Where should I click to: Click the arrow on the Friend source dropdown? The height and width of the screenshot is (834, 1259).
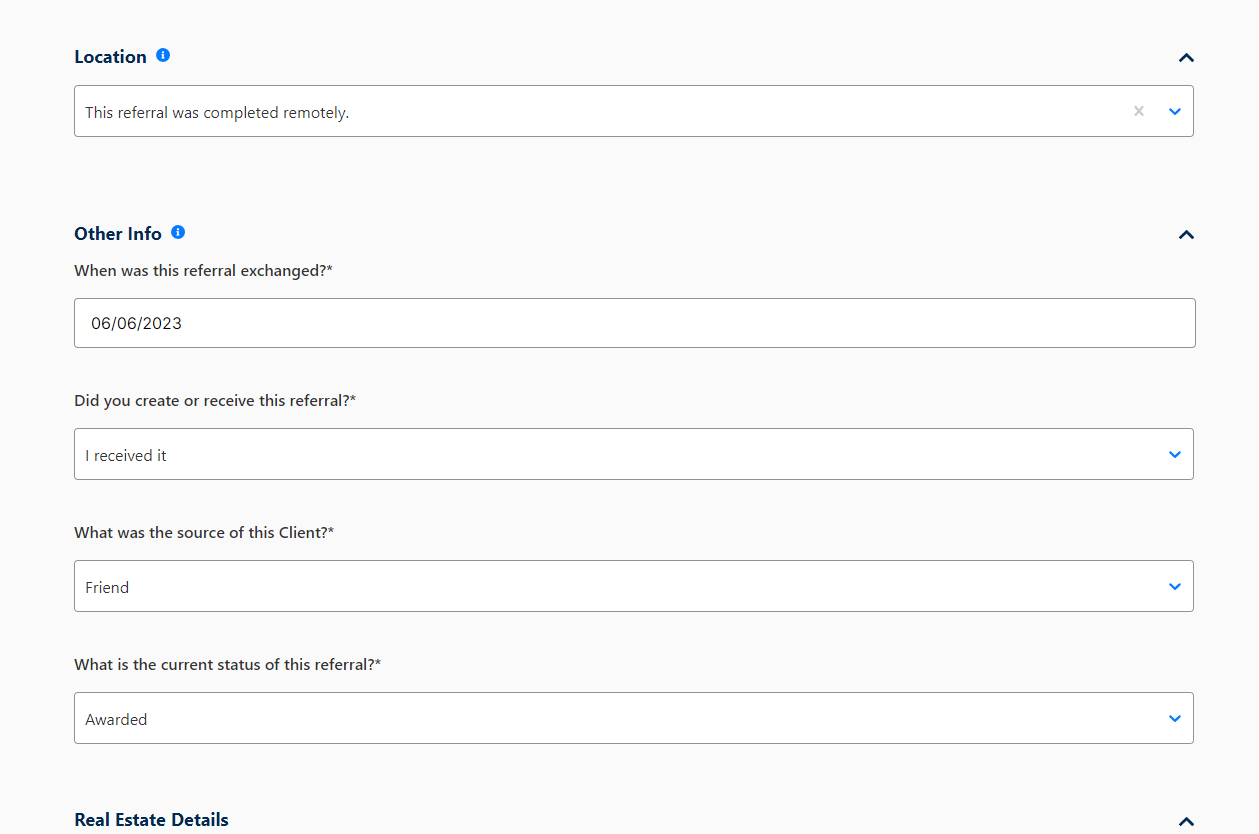coord(1175,586)
